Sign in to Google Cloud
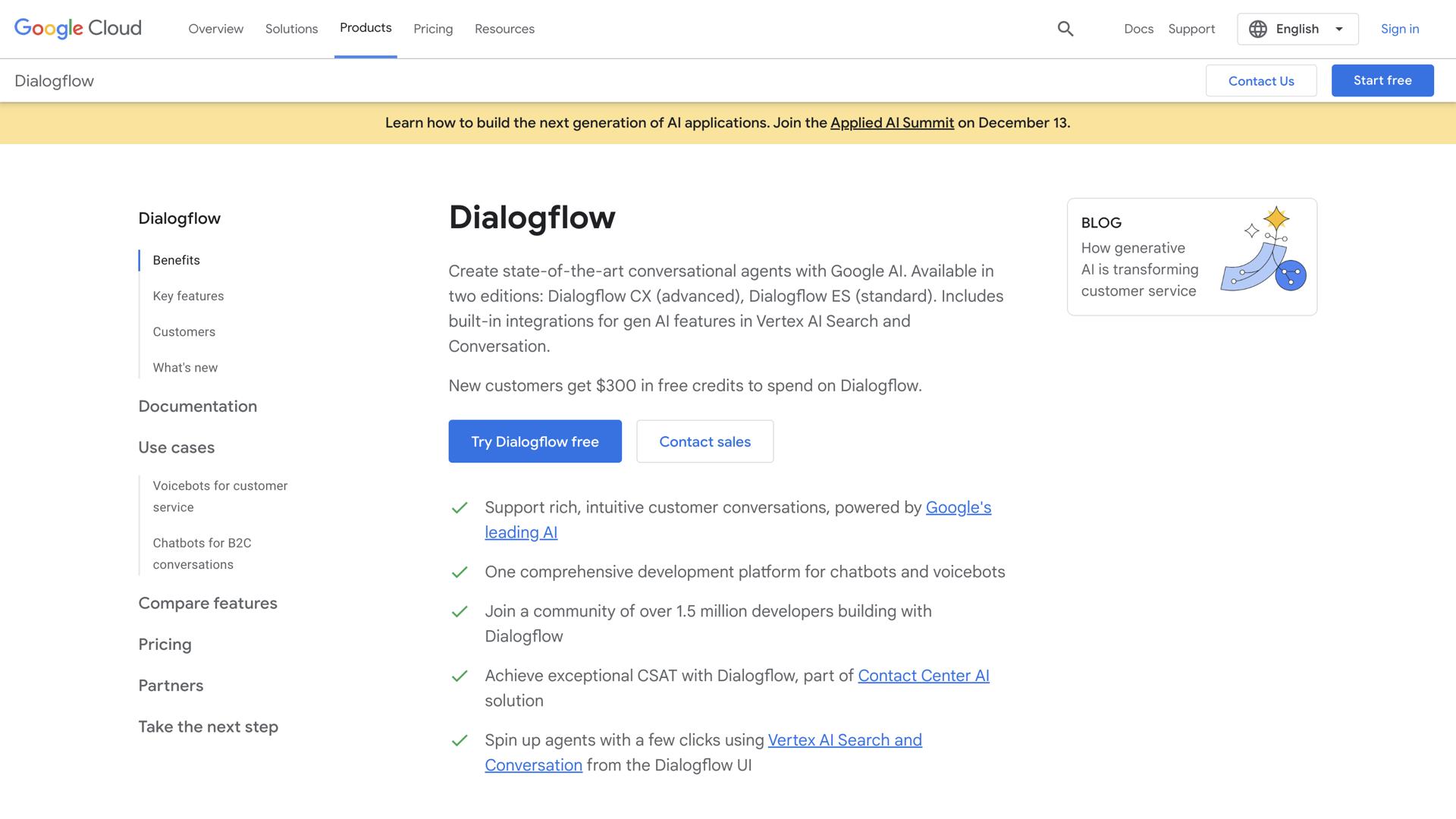 click(1399, 29)
